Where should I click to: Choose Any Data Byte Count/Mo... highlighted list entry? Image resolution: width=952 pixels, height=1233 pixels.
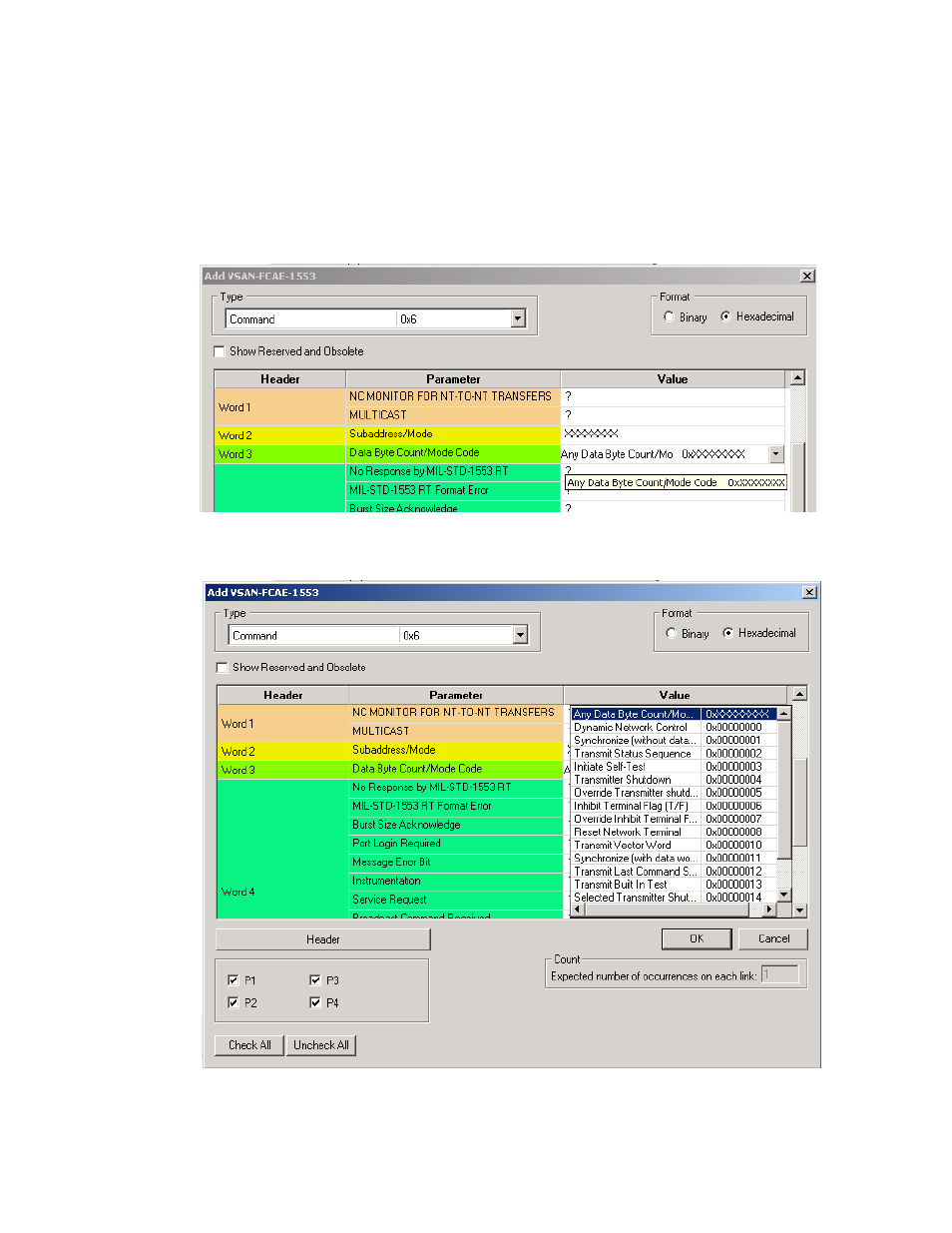click(x=674, y=714)
